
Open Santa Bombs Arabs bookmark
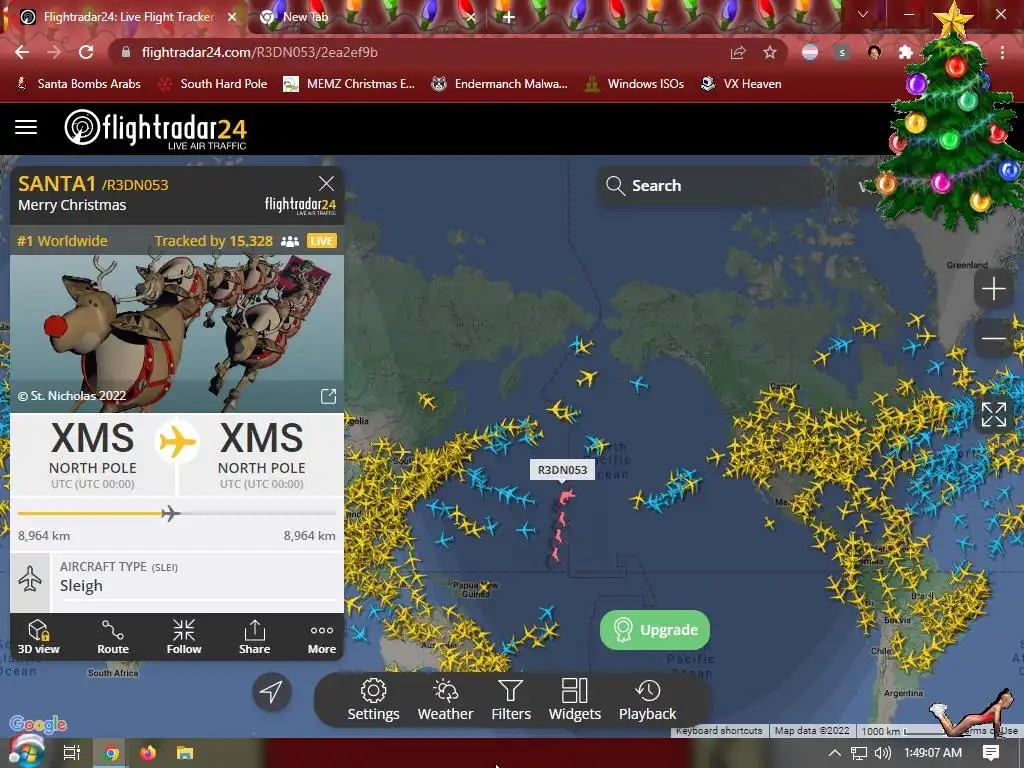[78, 84]
